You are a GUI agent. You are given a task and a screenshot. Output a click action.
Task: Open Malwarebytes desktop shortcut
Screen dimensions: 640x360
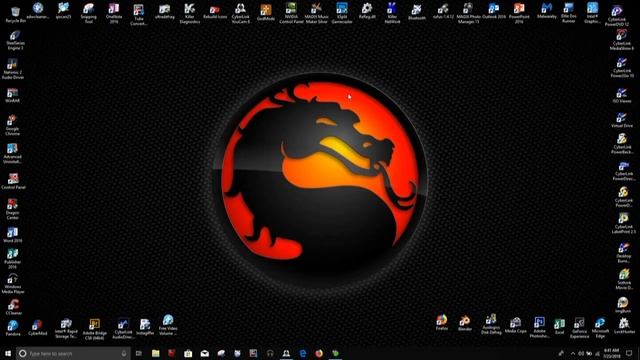pos(547,12)
